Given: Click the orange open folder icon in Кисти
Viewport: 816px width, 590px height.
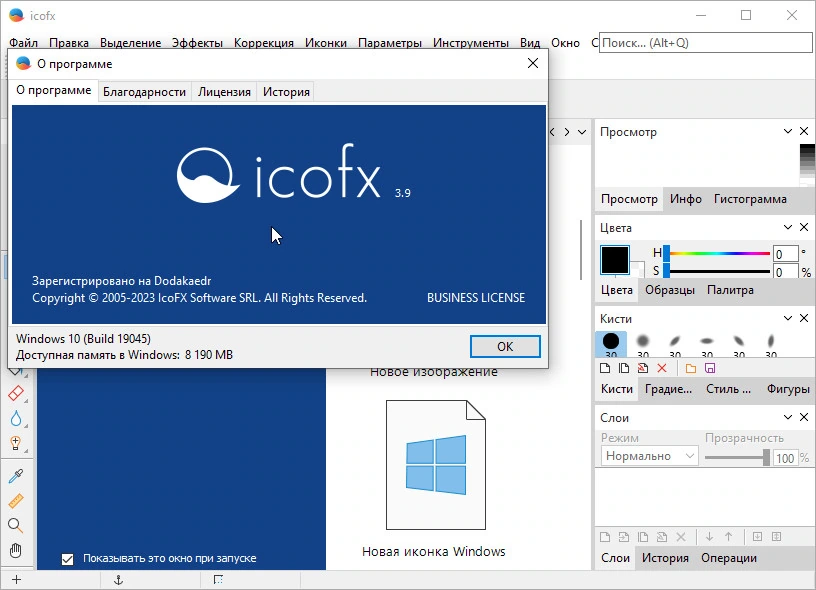Looking at the screenshot, I should click(x=691, y=368).
